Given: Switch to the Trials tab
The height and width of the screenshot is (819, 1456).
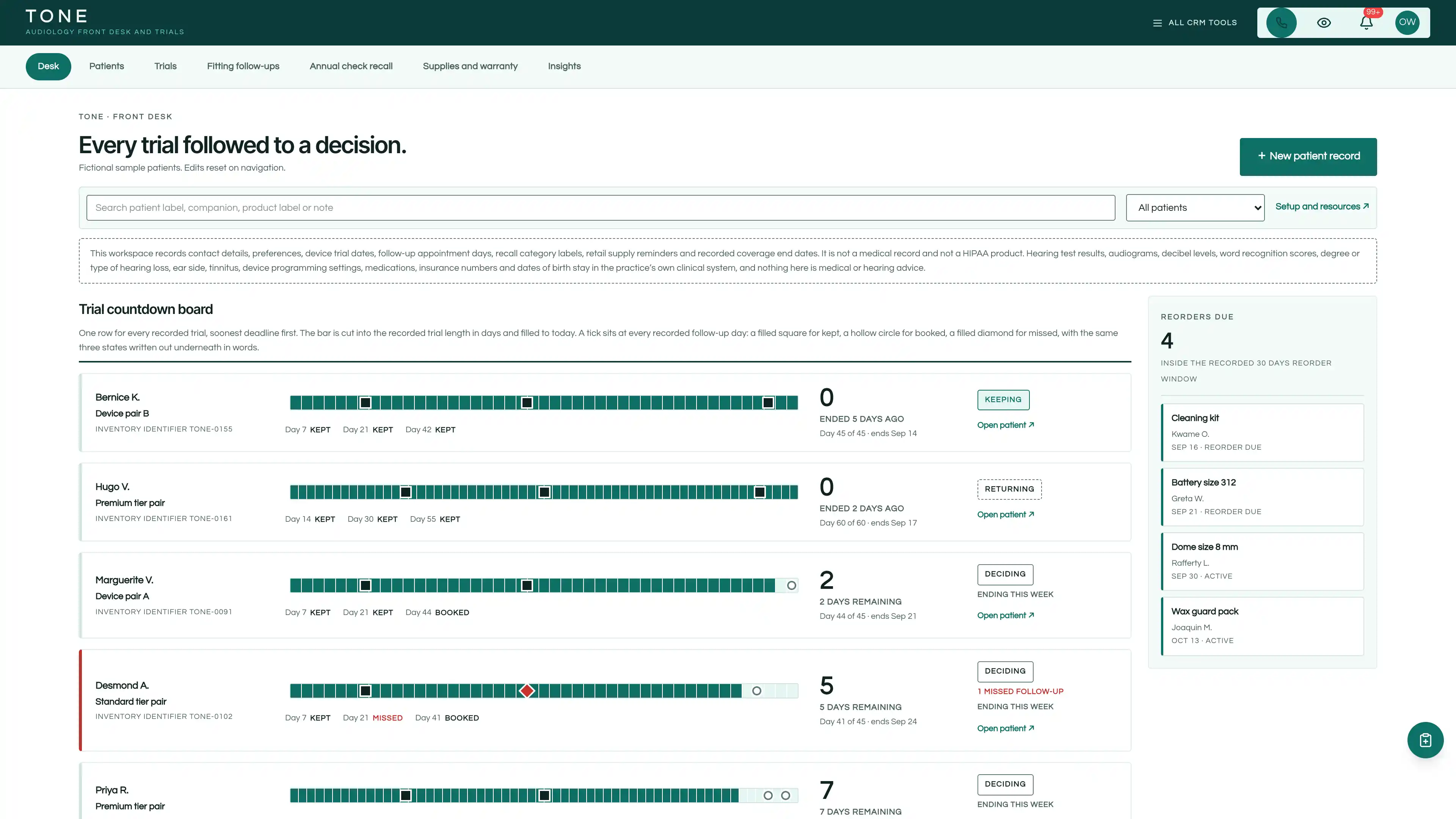Looking at the screenshot, I should [x=166, y=66].
